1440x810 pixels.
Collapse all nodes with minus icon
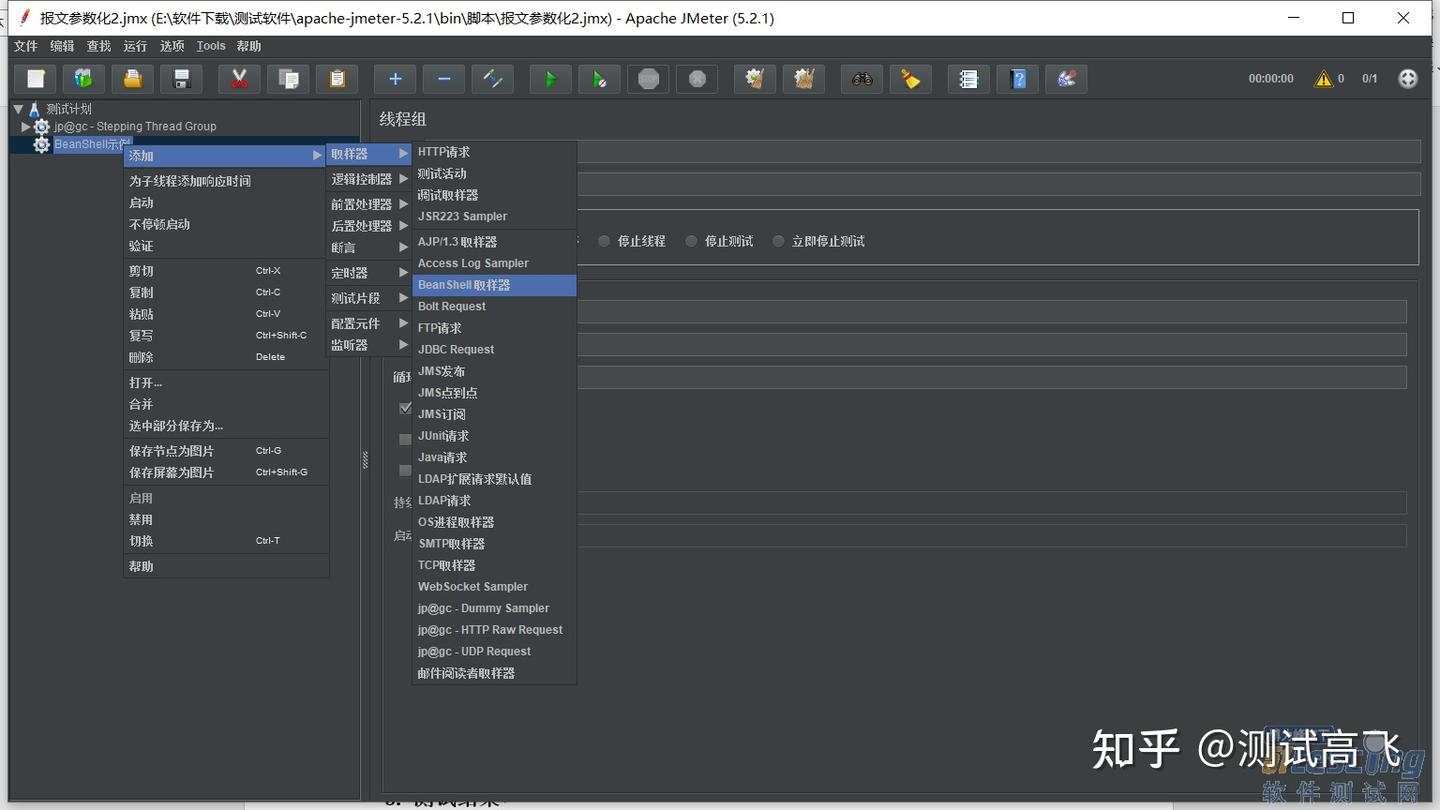[444, 79]
